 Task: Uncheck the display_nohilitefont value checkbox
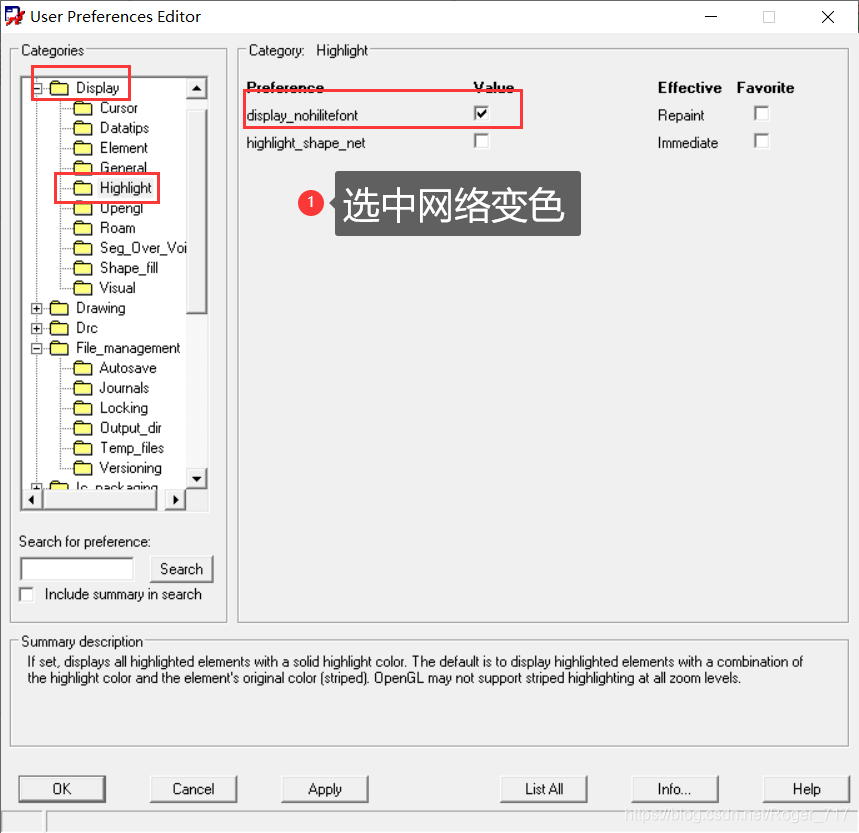click(482, 114)
